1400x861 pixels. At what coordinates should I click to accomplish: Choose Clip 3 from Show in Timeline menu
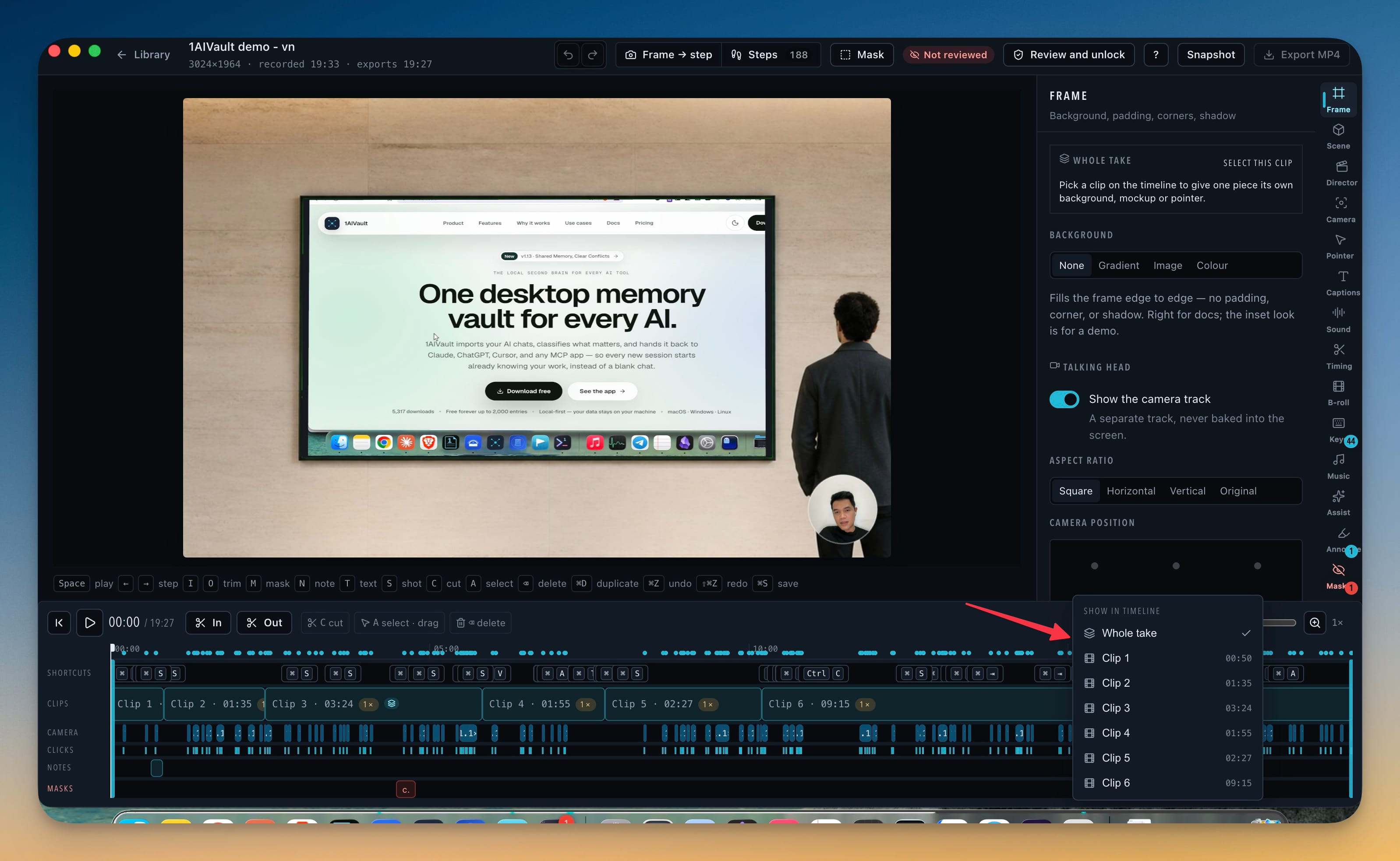click(1167, 708)
